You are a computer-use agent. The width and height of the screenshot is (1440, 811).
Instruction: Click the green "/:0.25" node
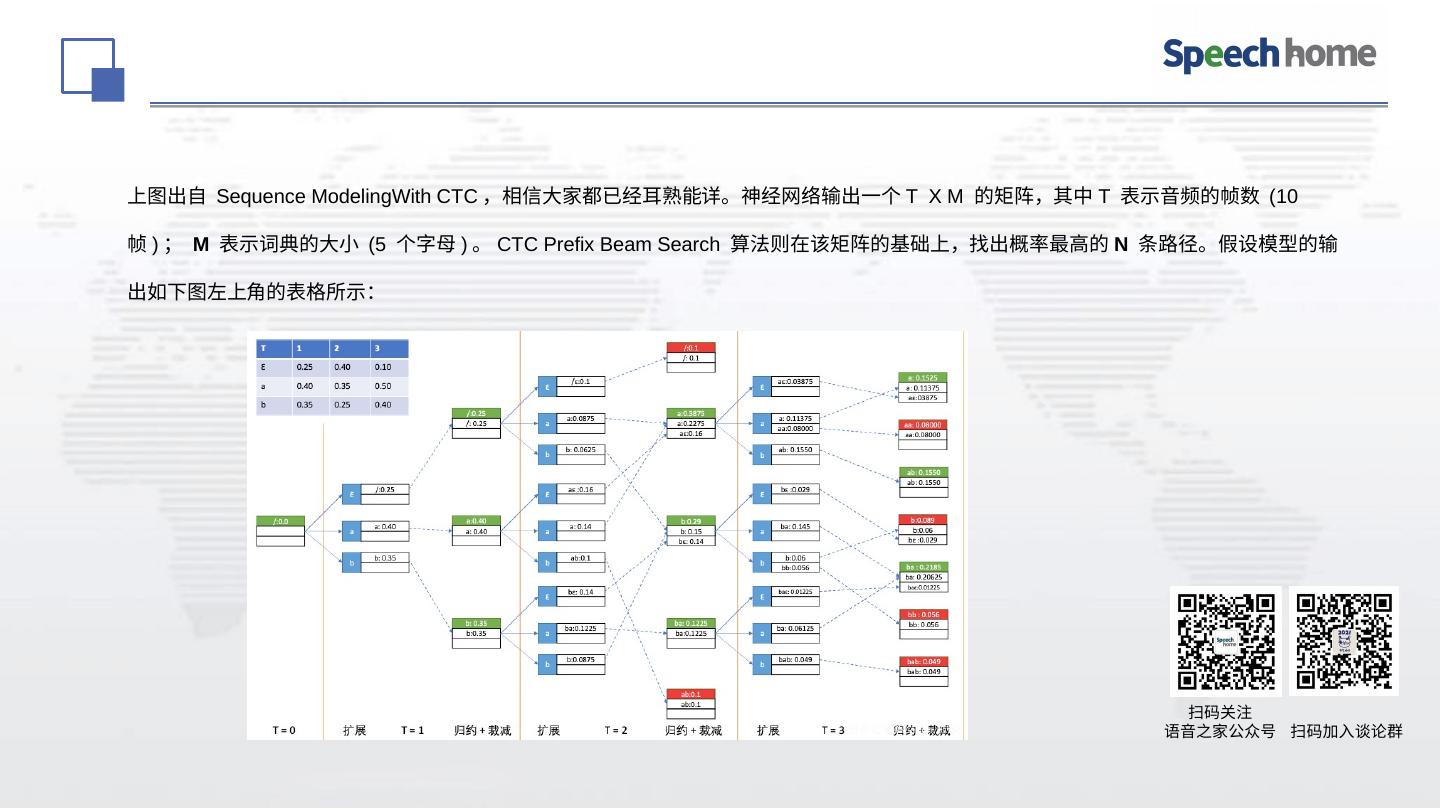click(x=476, y=413)
